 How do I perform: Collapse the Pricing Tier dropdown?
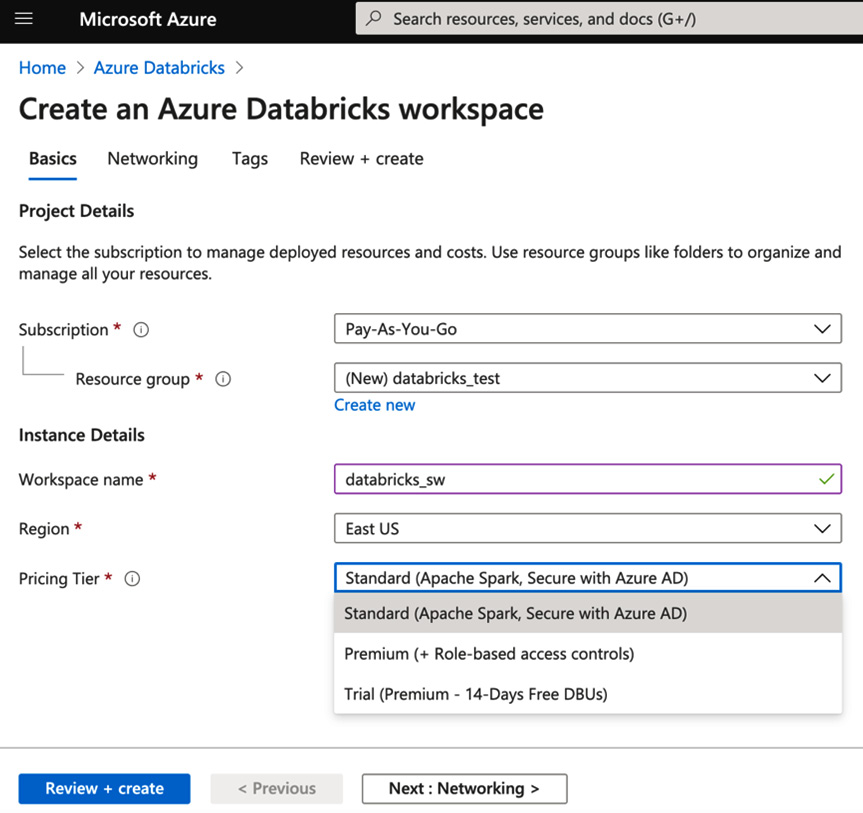[x=587, y=577]
